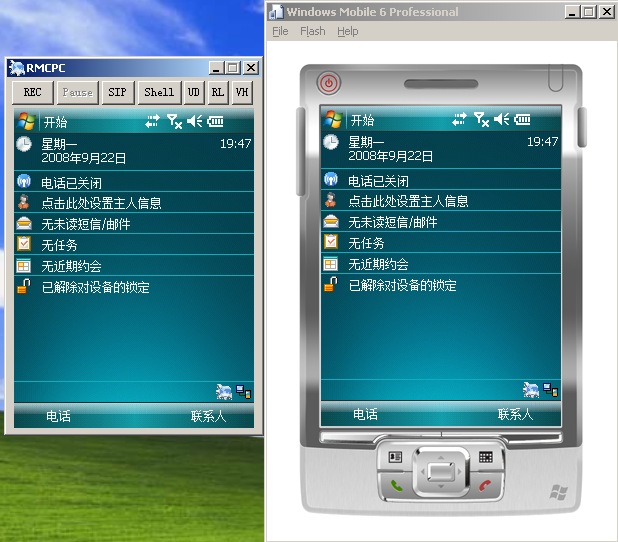This screenshot has height=542, width=618.
Task: Click the 电话 softkey in RMCPC
Action: 58,416
